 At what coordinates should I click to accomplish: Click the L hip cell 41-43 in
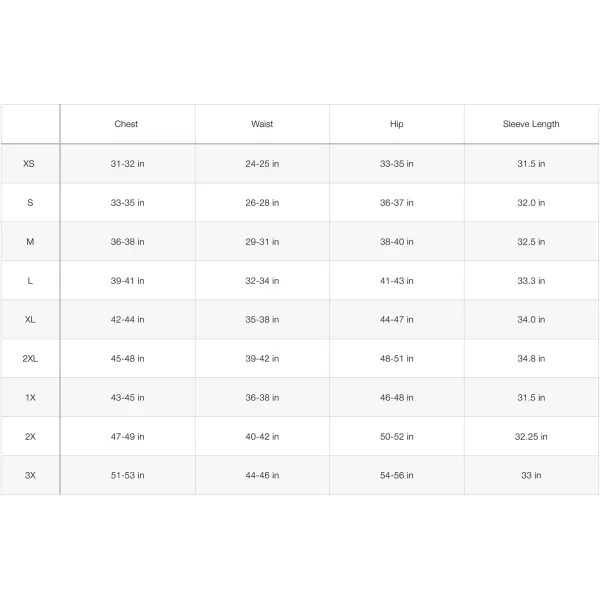(397, 280)
